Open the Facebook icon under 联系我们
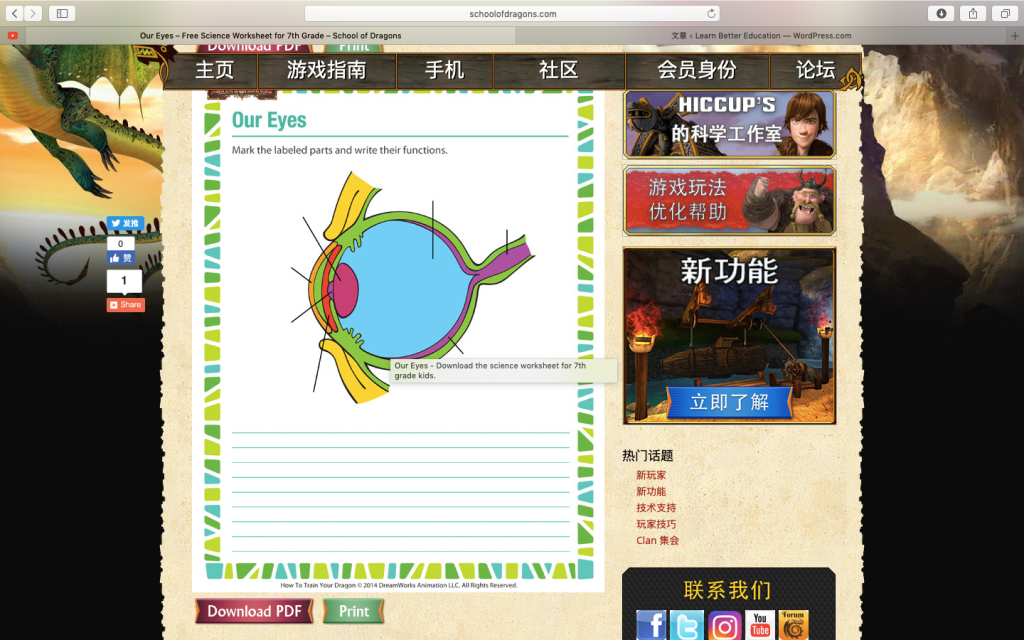The image size is (1024, 640). coord(651,625)
